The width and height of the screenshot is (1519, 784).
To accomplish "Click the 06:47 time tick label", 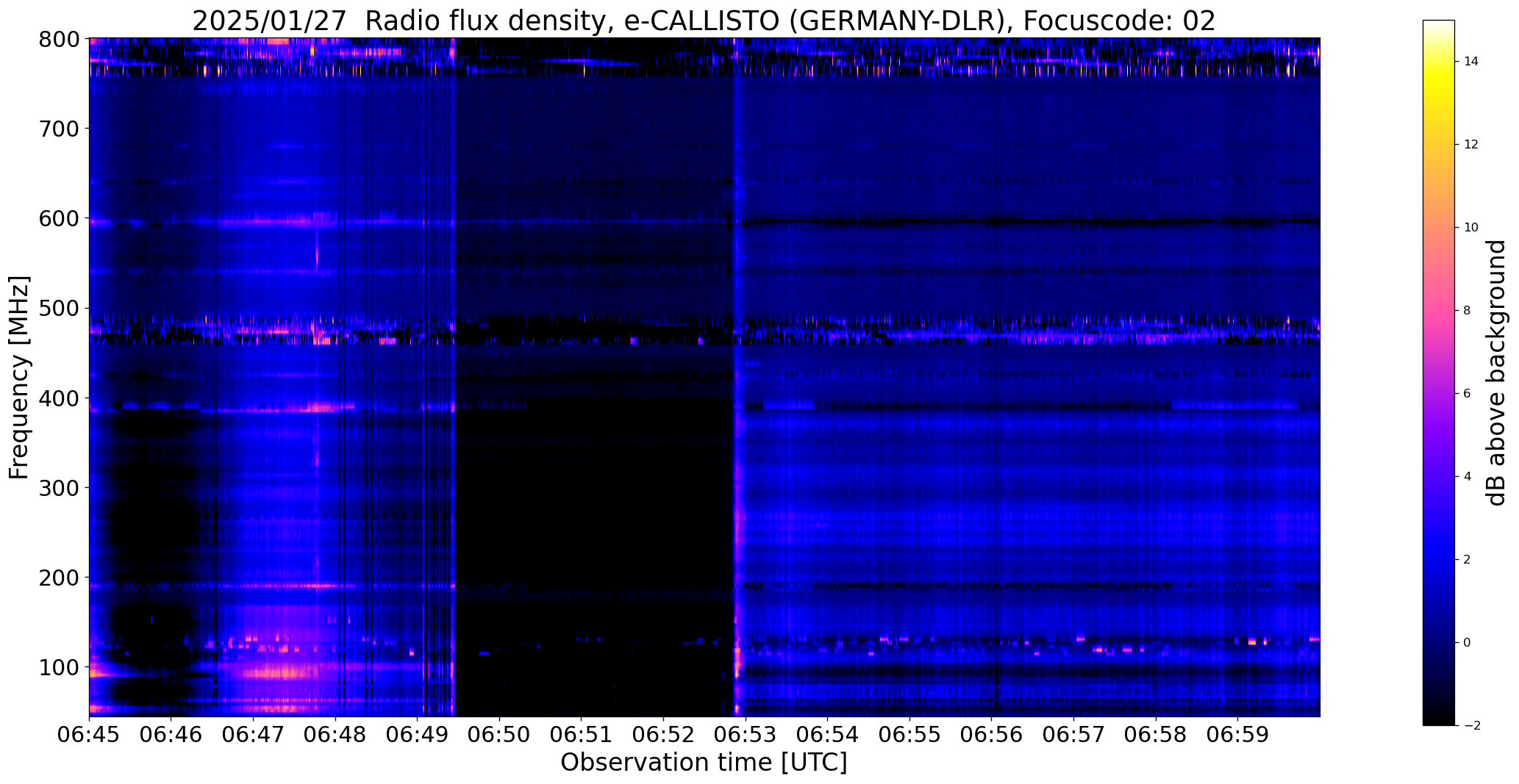I will pos(254,735).
